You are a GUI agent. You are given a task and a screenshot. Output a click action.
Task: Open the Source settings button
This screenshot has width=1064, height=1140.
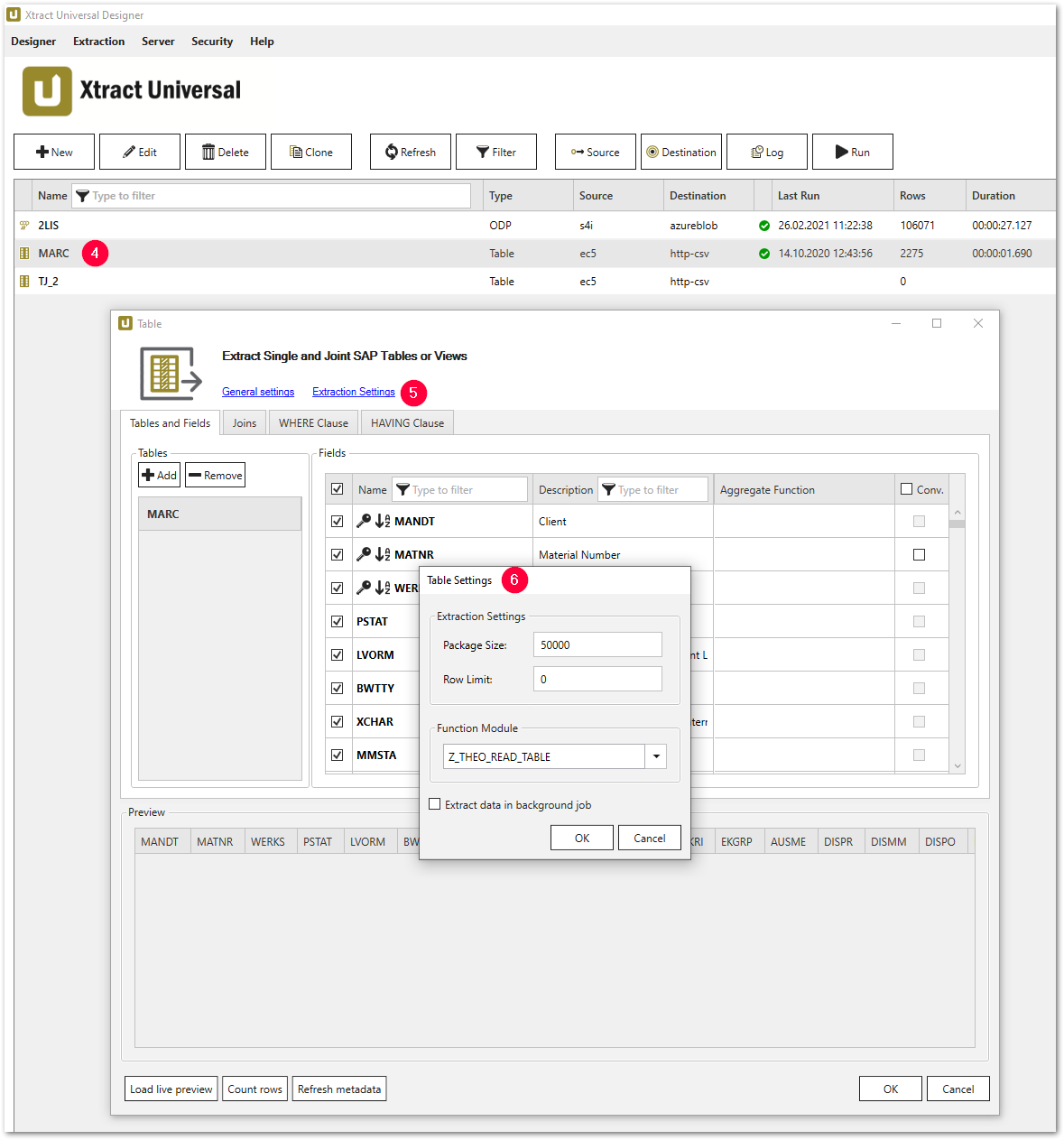(595, 152)
